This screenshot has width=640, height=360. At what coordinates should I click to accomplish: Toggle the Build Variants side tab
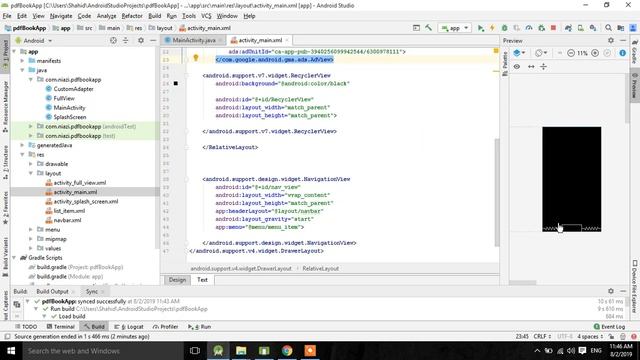pos(5,257)
